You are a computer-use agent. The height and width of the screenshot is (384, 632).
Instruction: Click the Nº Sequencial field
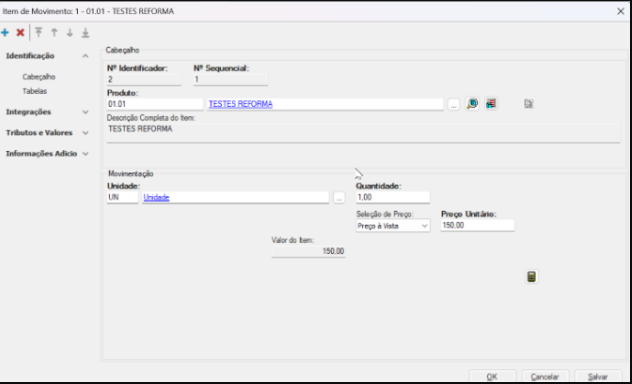tap(231, 80)
